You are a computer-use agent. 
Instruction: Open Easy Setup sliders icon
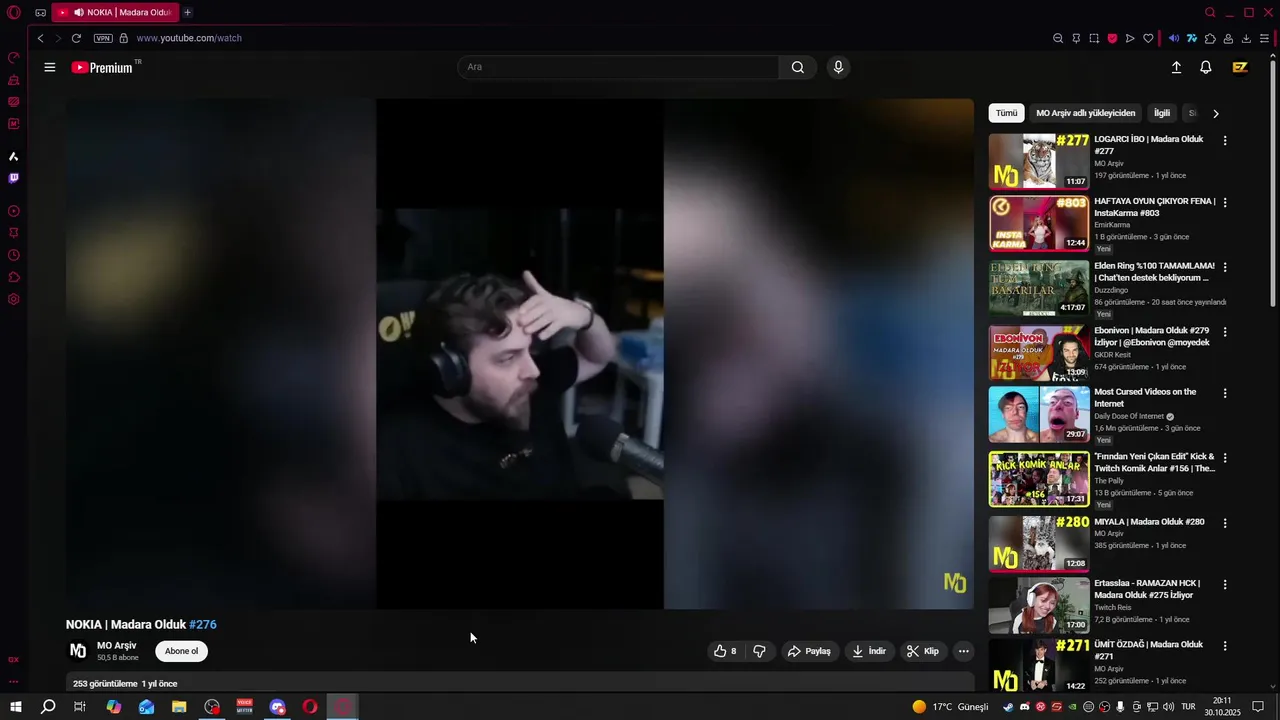tap(1264, 38)
